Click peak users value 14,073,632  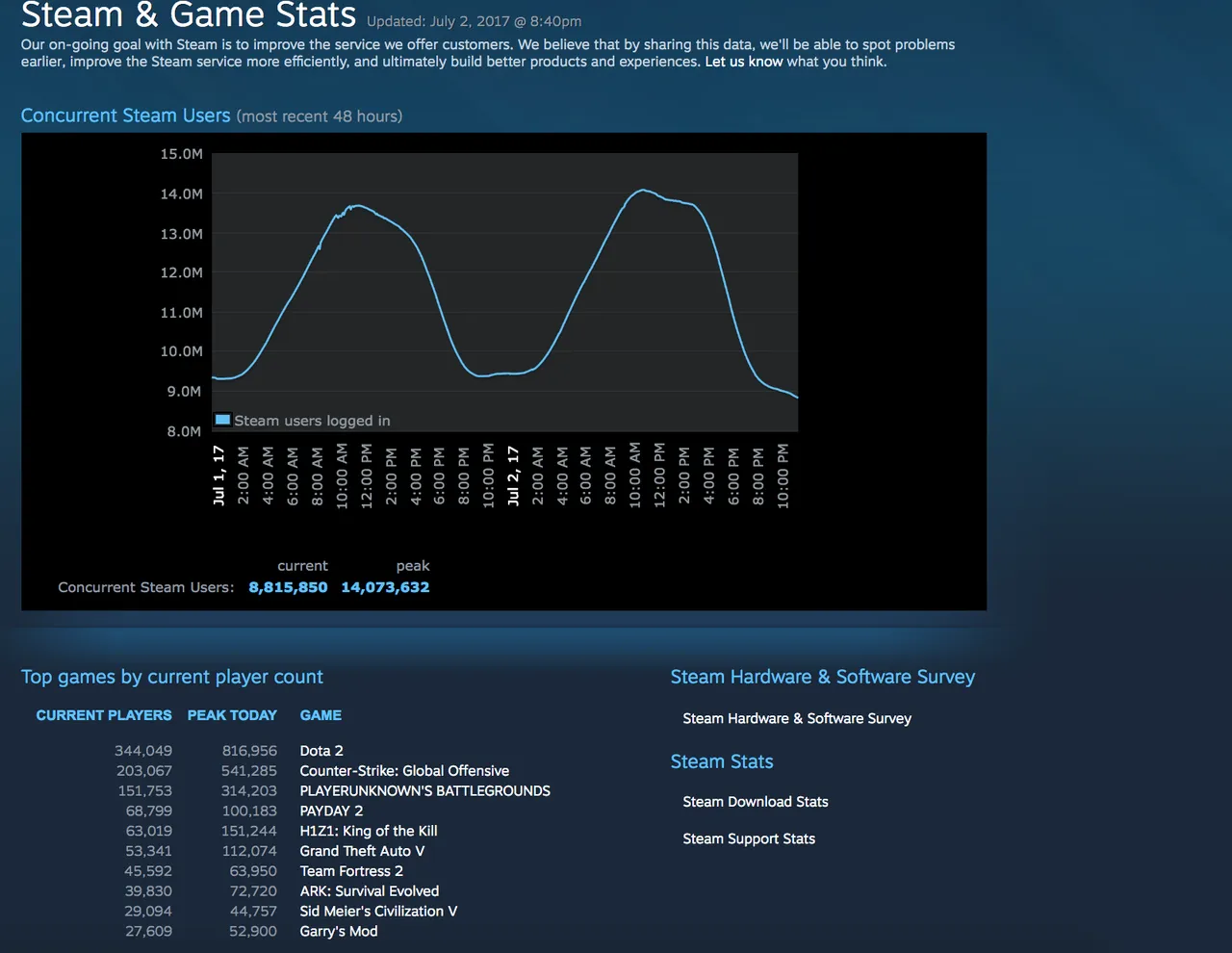(x=385, y=587)
